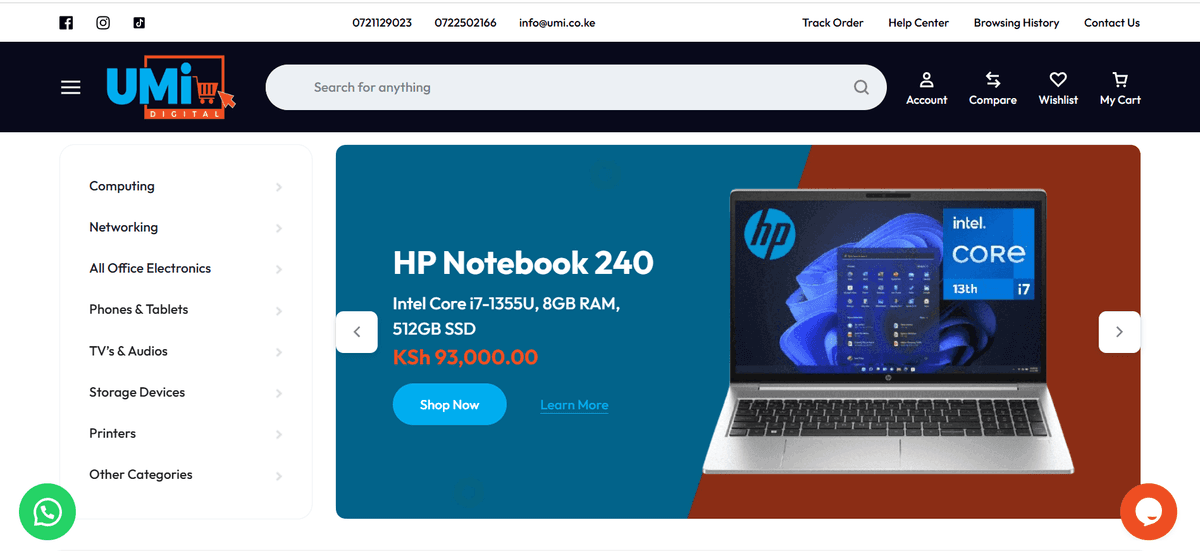Expand the Storage Devices category

[x=186, y=393]
